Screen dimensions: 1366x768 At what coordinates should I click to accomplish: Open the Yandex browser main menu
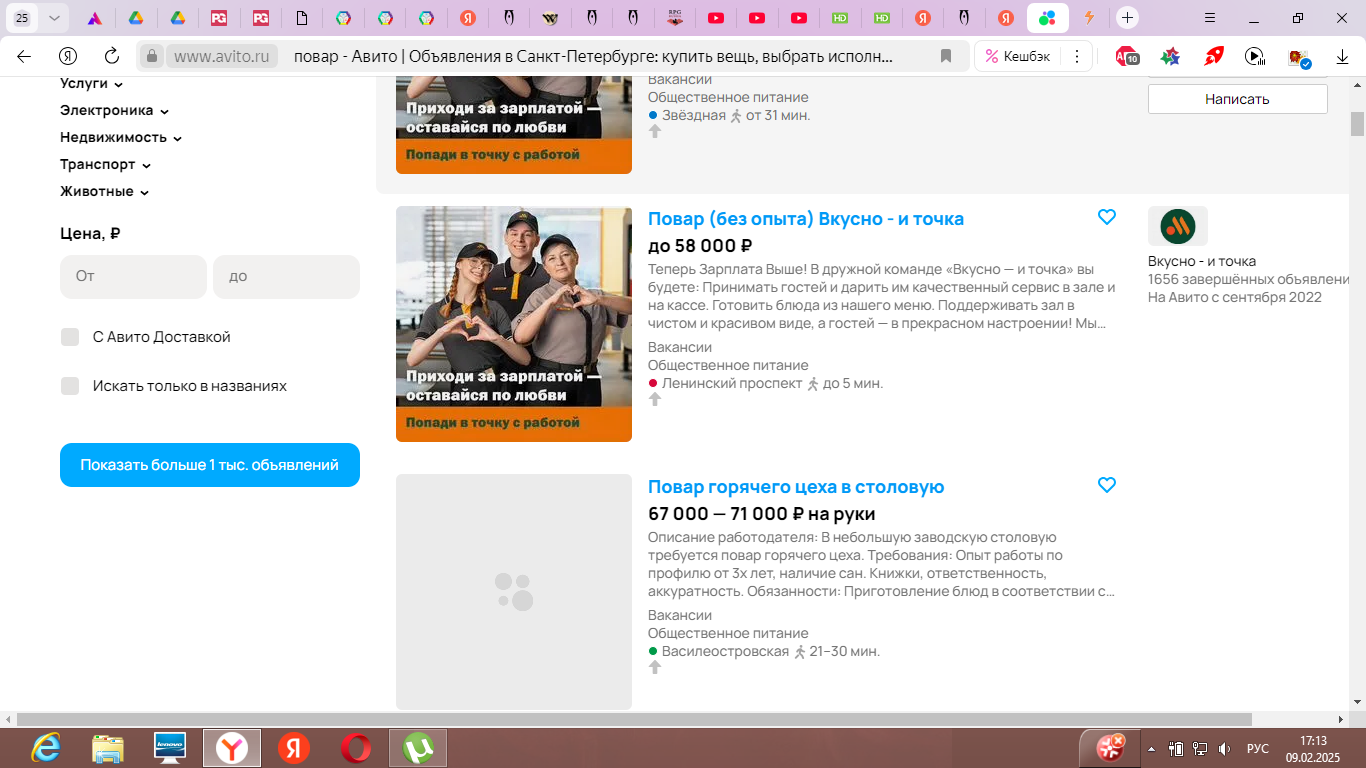[1210, 18]
